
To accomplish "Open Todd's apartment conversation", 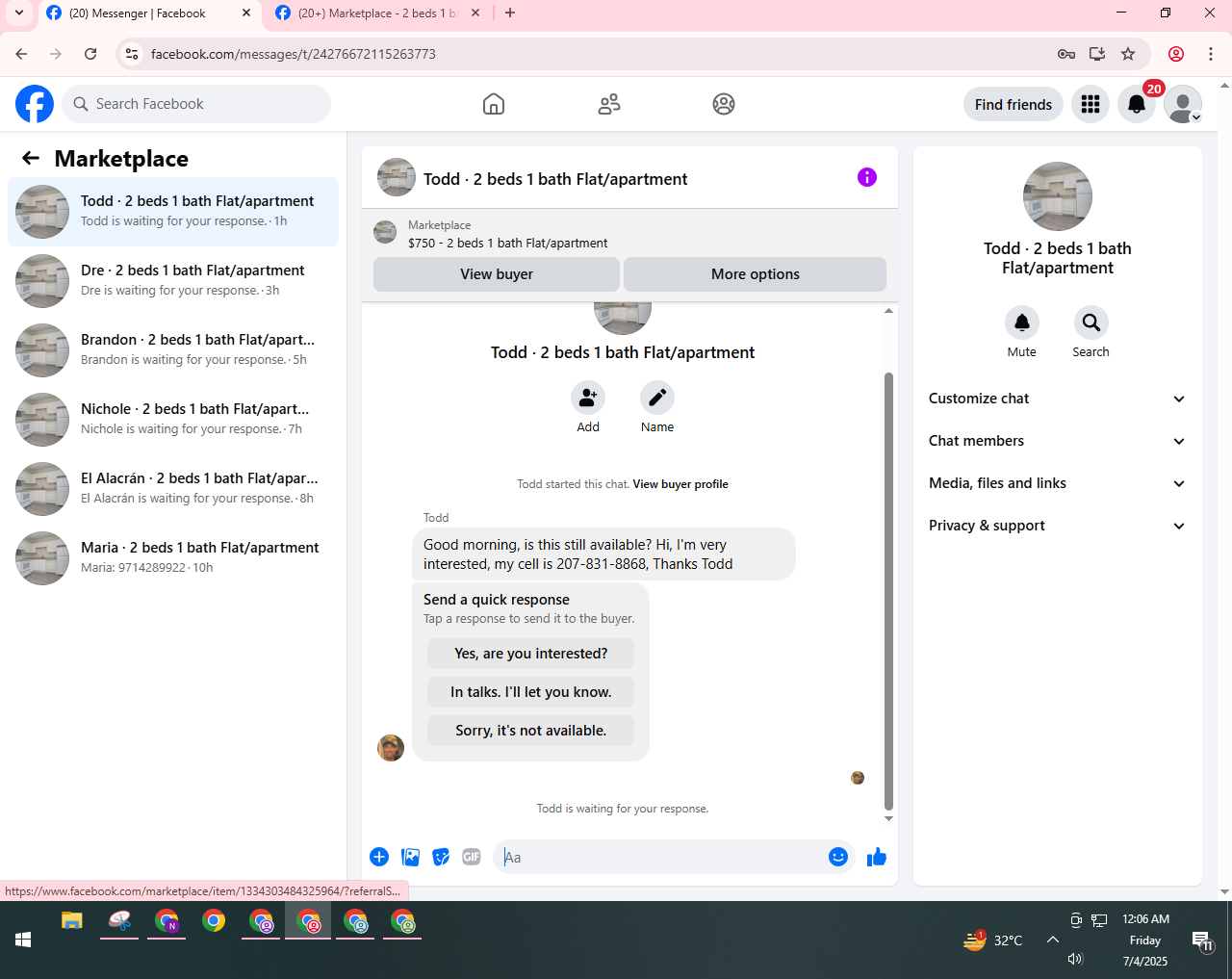I will coord(173,212).
